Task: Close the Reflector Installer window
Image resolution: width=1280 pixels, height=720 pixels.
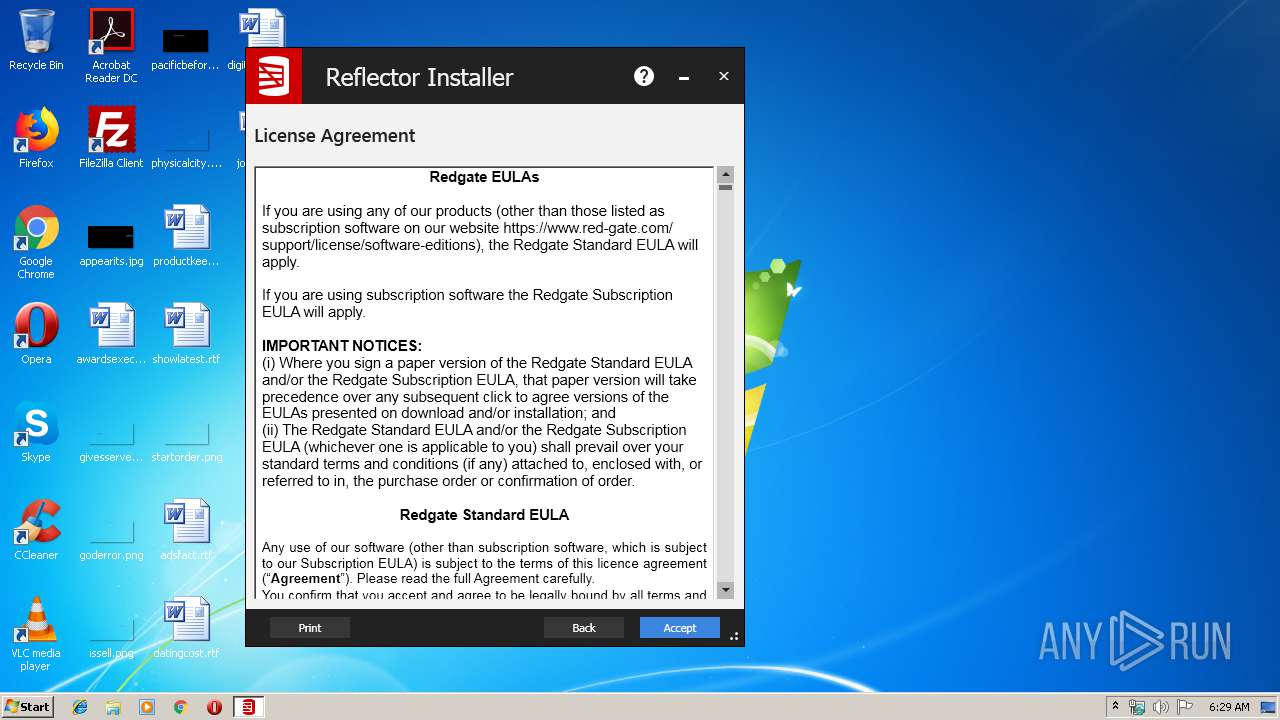Action: click(724, 76)
